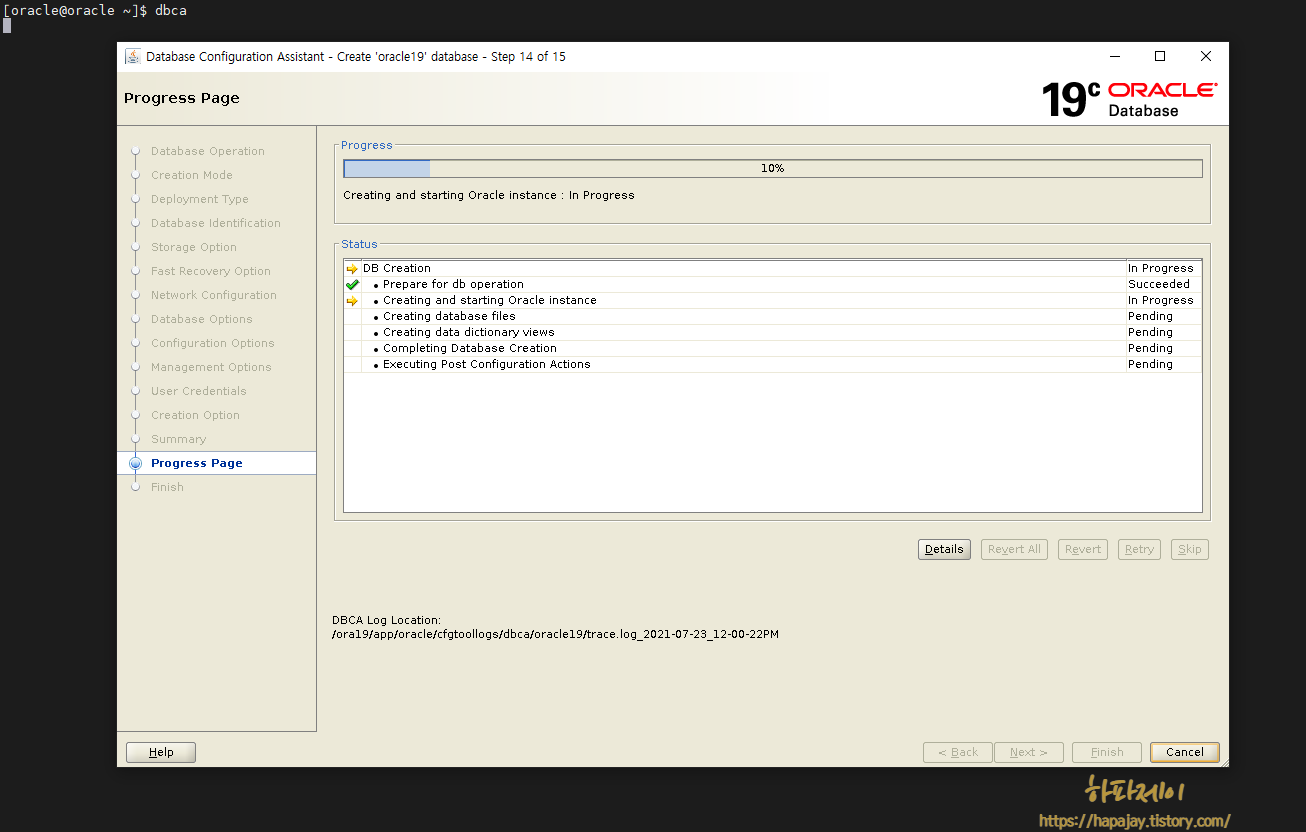Click the Finish button at the bottom

coord(1107,752)
